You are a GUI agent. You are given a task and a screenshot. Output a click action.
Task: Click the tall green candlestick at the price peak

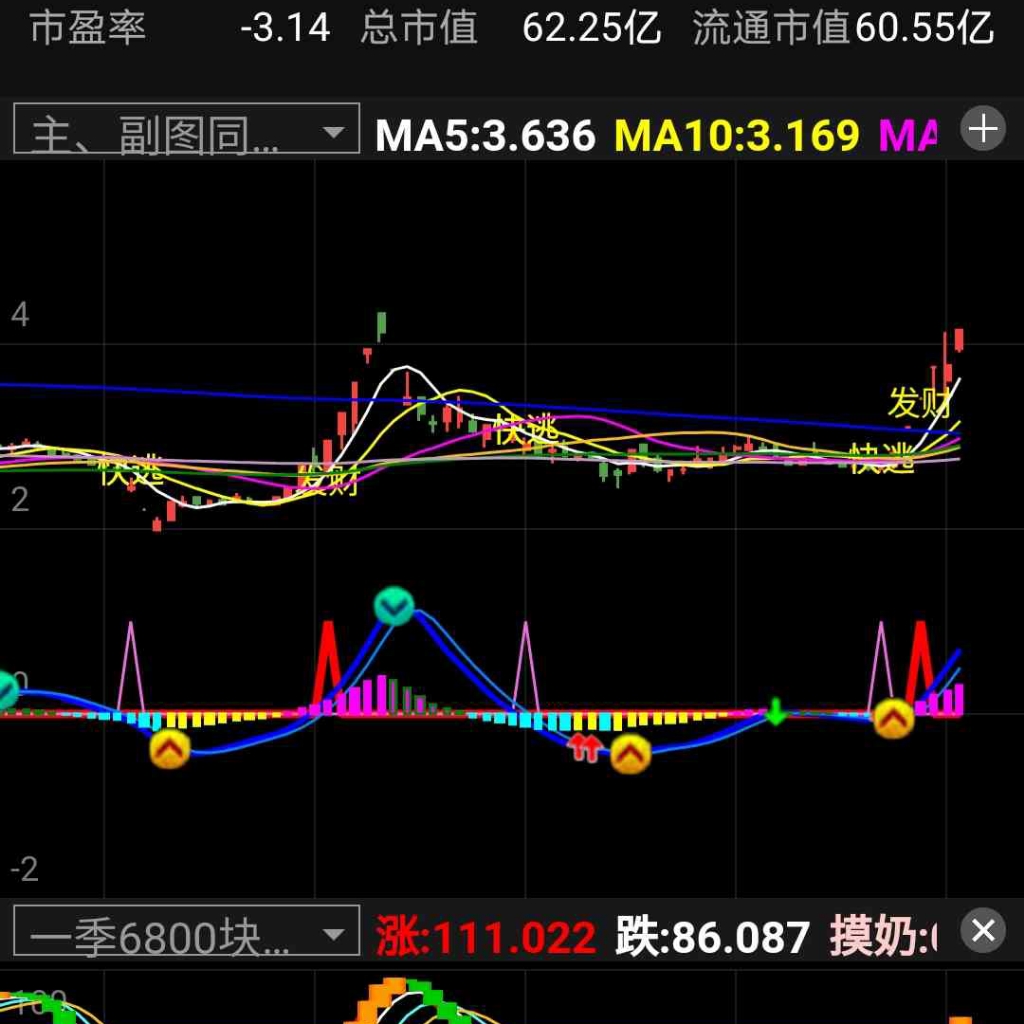[381, 324]
